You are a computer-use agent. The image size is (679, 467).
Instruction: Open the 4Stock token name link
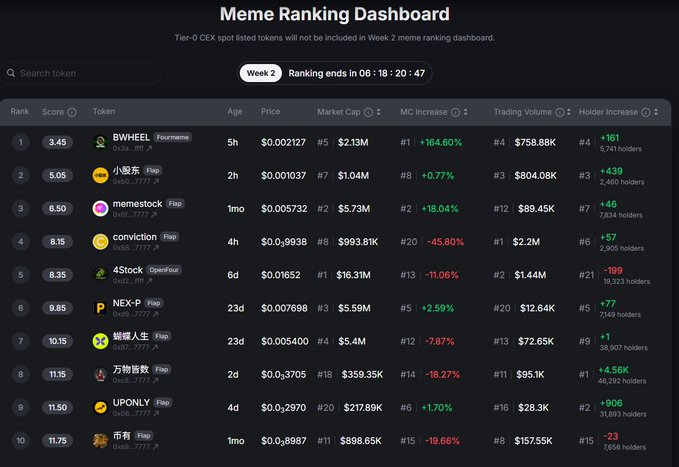[x=127, y=270]
